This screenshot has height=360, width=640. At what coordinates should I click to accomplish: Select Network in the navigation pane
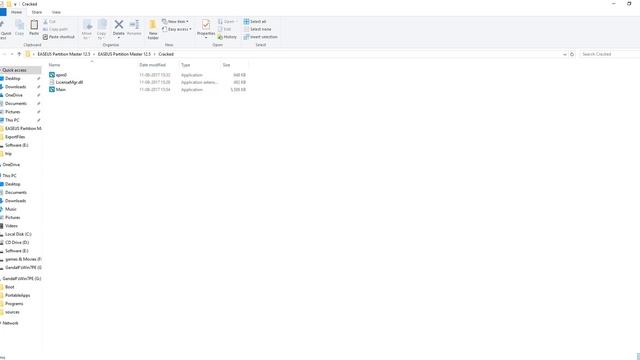[x=10, y=323]
